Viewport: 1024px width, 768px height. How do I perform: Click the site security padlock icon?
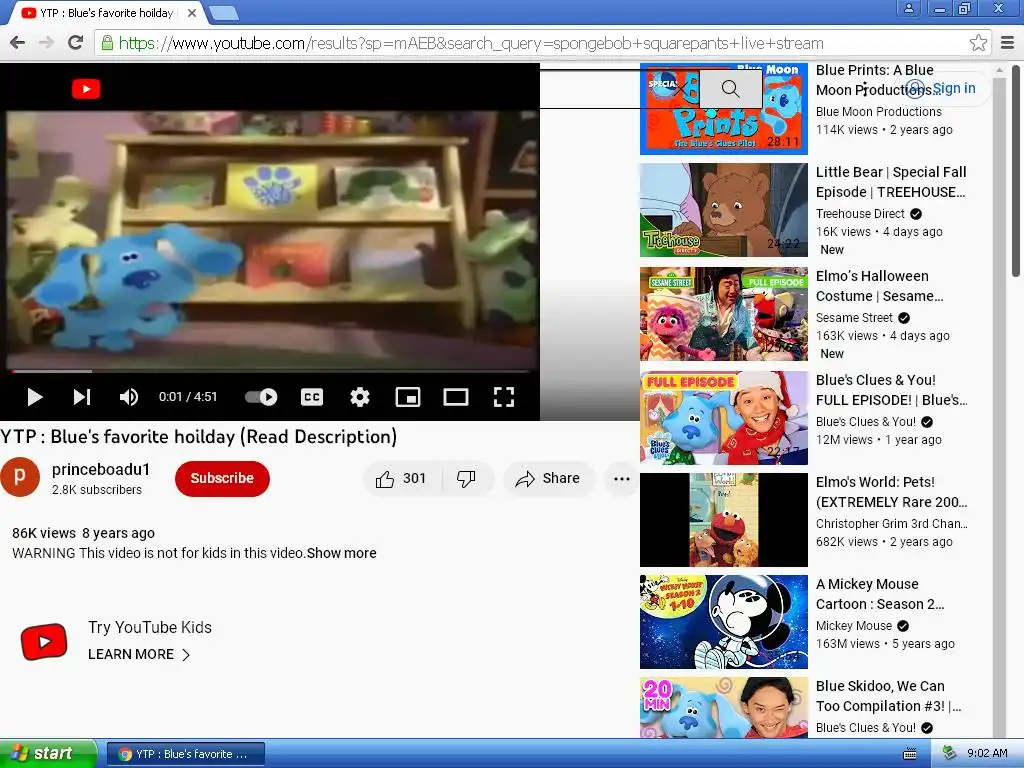pyautogui.click(x=107, y=43)
